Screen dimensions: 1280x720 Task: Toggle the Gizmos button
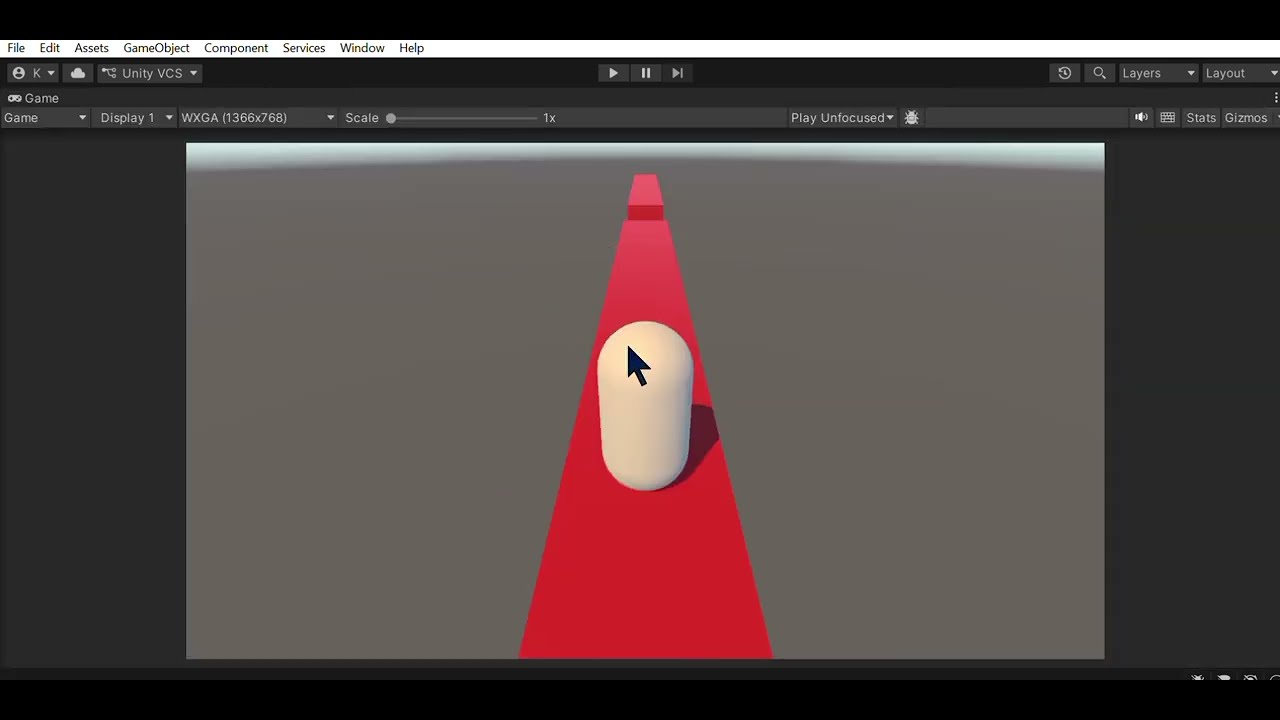pos(1246,118)
